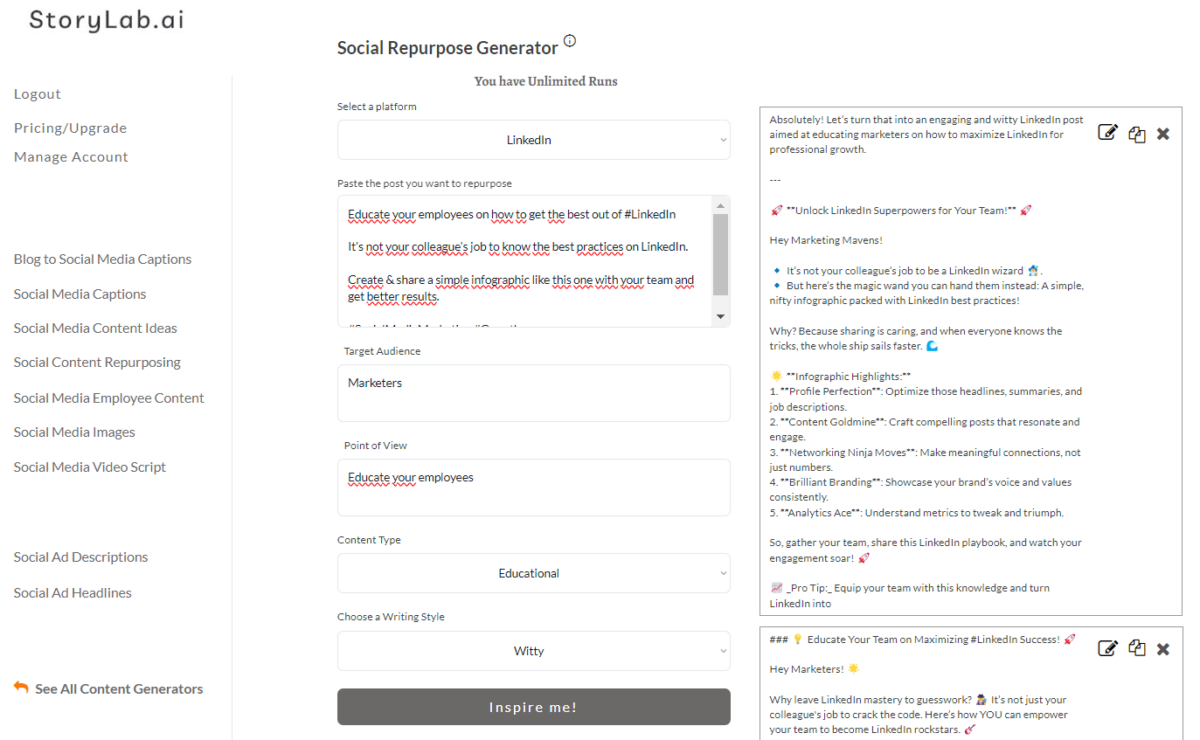Click the info icon beside Social Repurpose Generator
This screenshot has height=740, width=1200.
point(570,41)
